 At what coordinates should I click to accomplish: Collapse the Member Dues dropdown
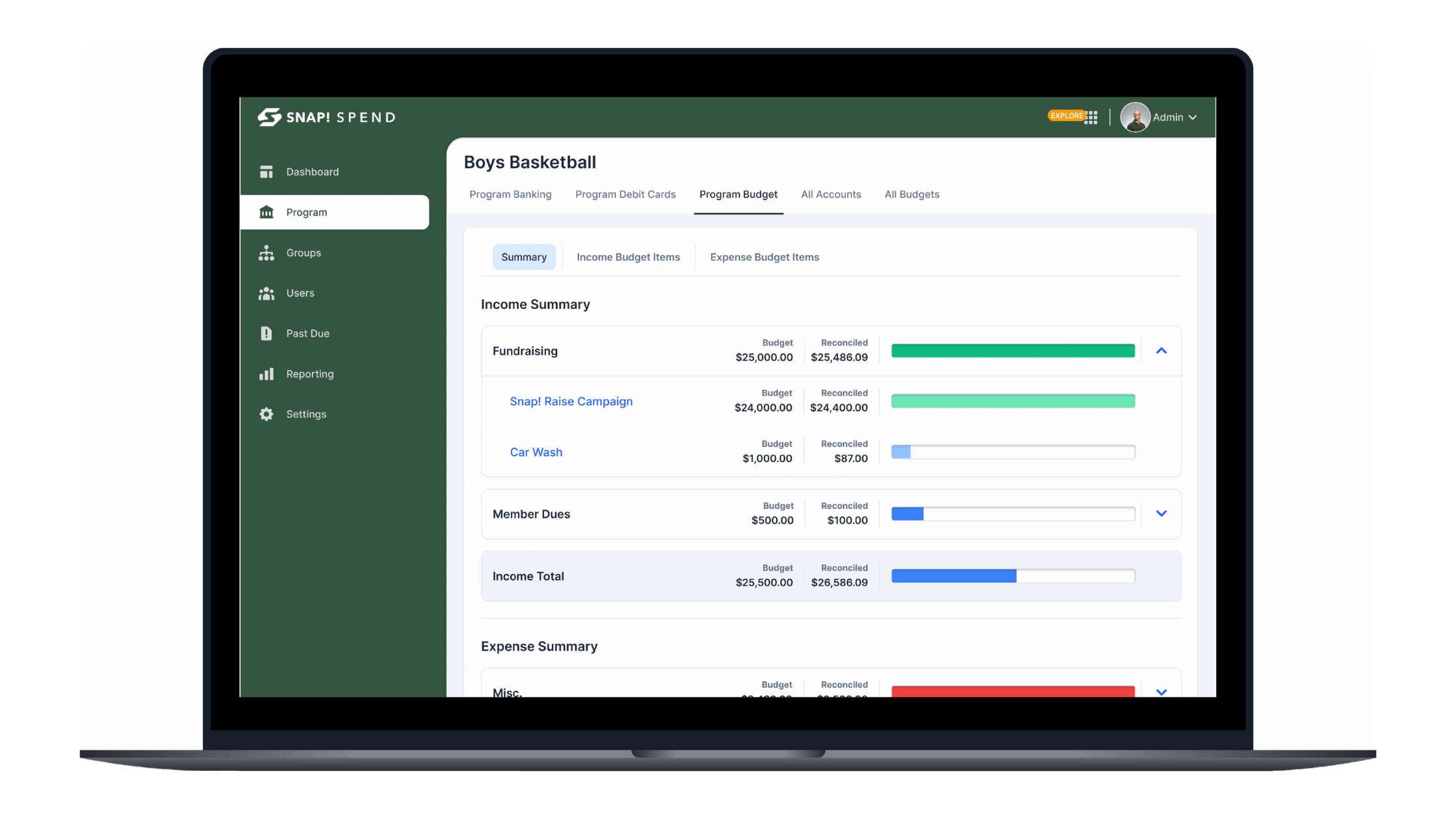point(1162,513)
